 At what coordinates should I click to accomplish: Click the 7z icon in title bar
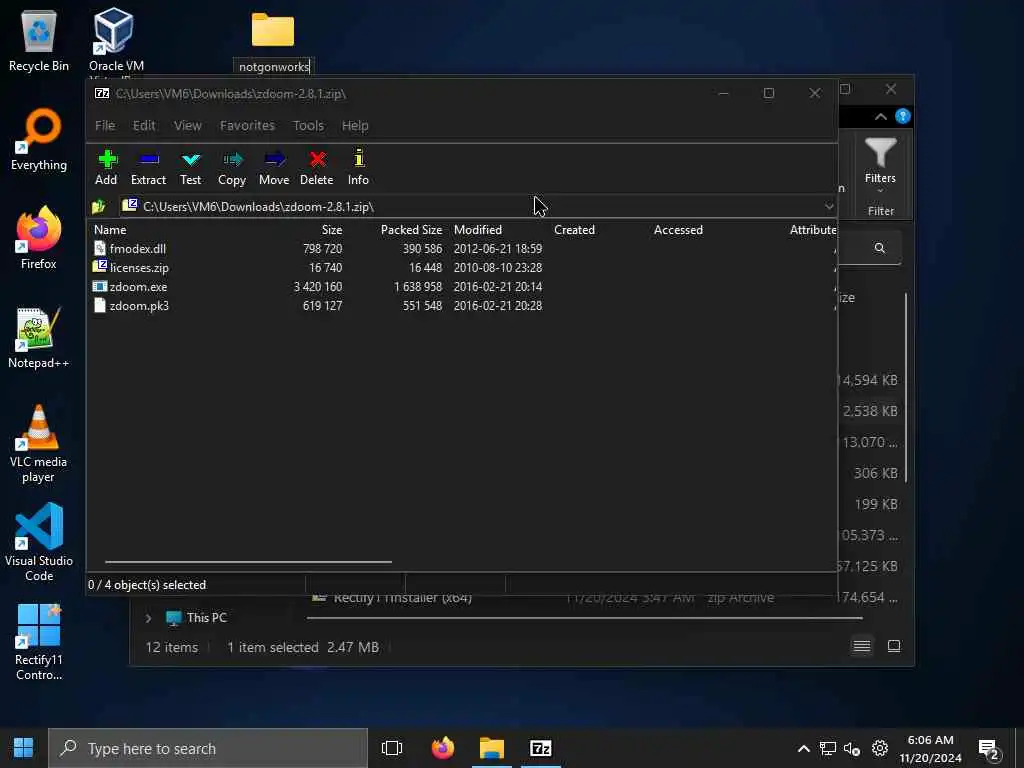point(102,93)
